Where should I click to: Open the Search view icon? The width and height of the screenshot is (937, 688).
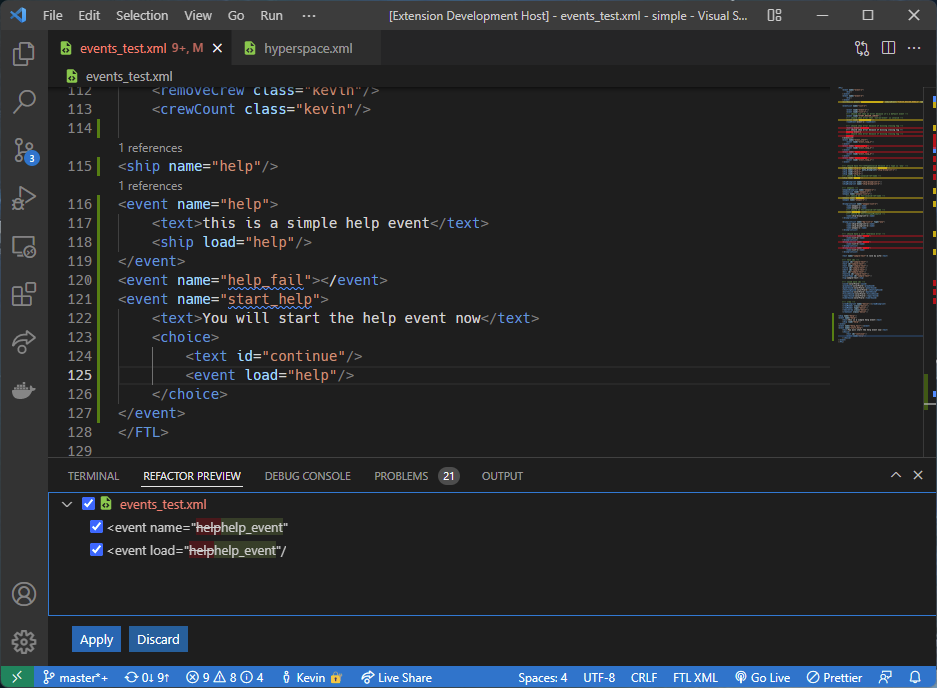(x=24, y=102)
